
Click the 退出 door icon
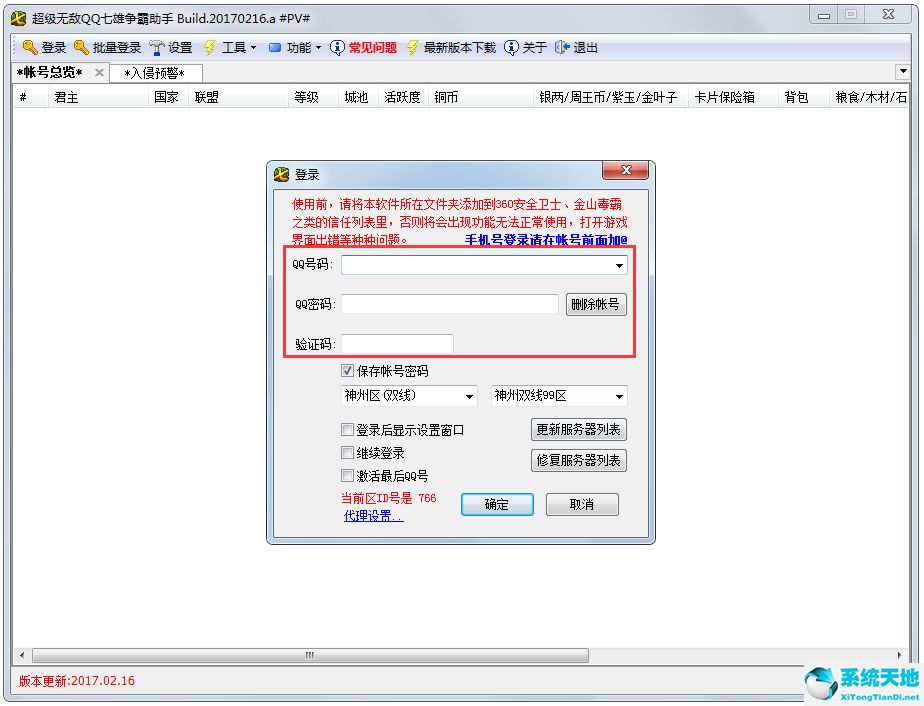point(562,47)
